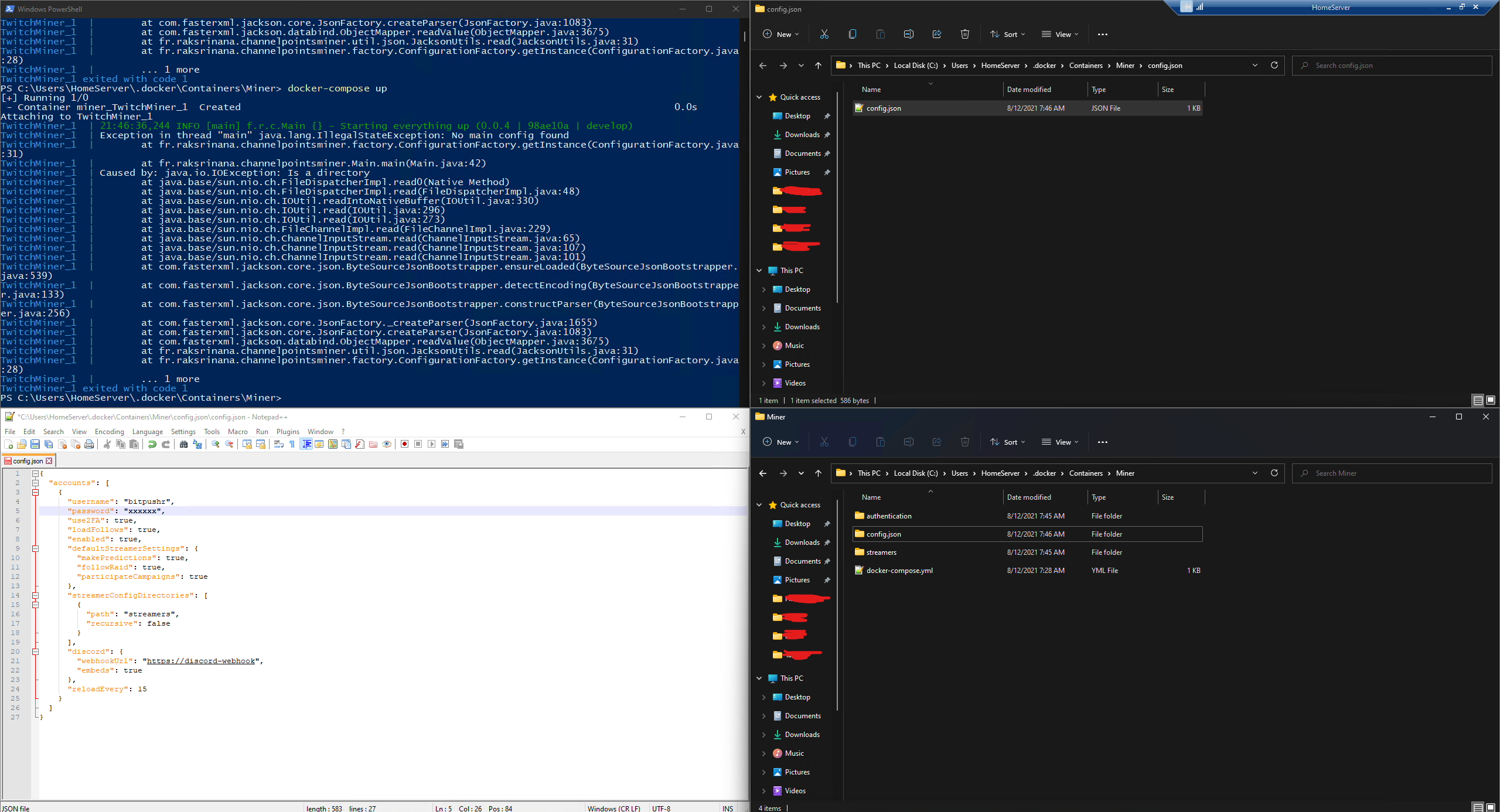
Task: Show all characters with the pilcrow icon
Action: (292, 444)
